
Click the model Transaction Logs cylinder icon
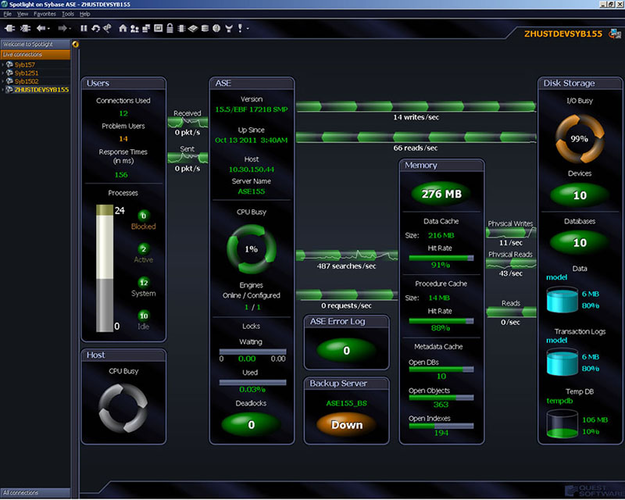click(562, 362)
